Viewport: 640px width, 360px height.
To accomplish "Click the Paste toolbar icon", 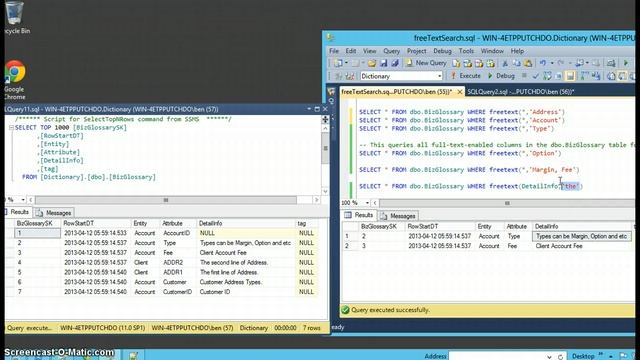I will (x=528, y=63).
